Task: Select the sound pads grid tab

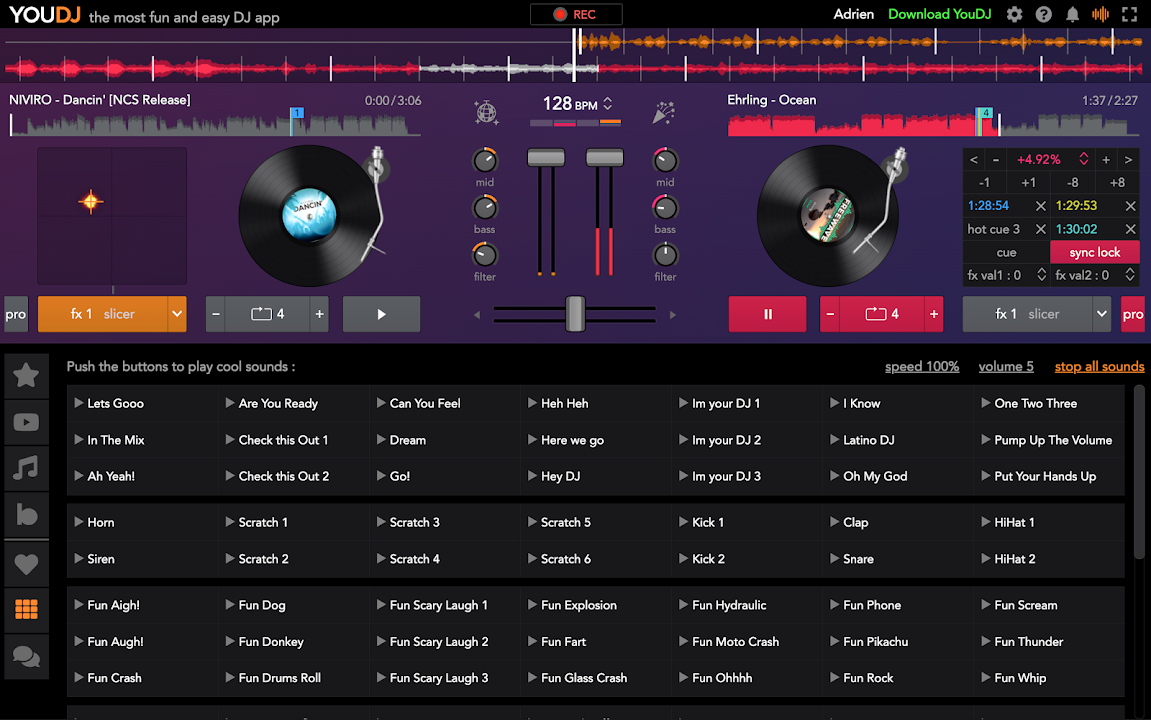Action: (x=26, y=609)
